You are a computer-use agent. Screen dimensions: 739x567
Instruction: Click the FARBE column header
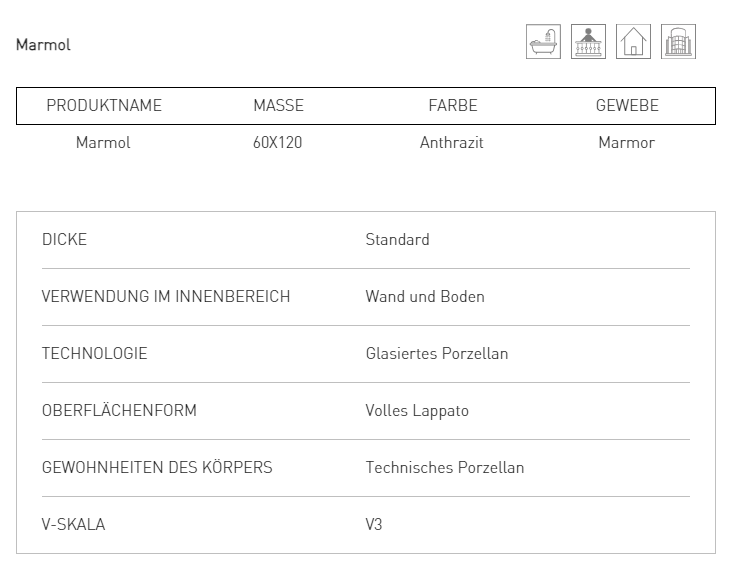[x=452, y=106]
